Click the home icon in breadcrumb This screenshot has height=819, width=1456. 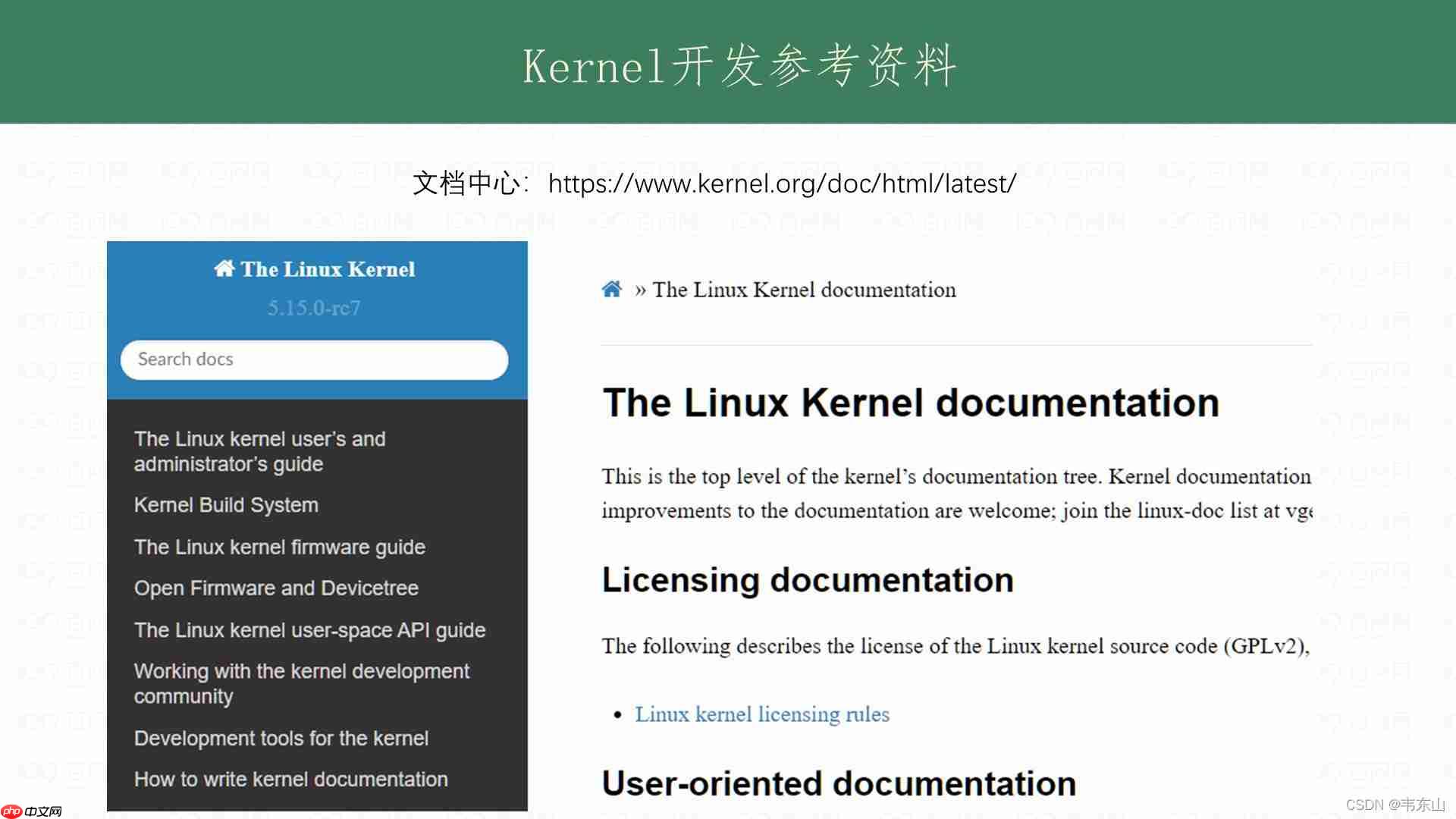coord(612,289)
